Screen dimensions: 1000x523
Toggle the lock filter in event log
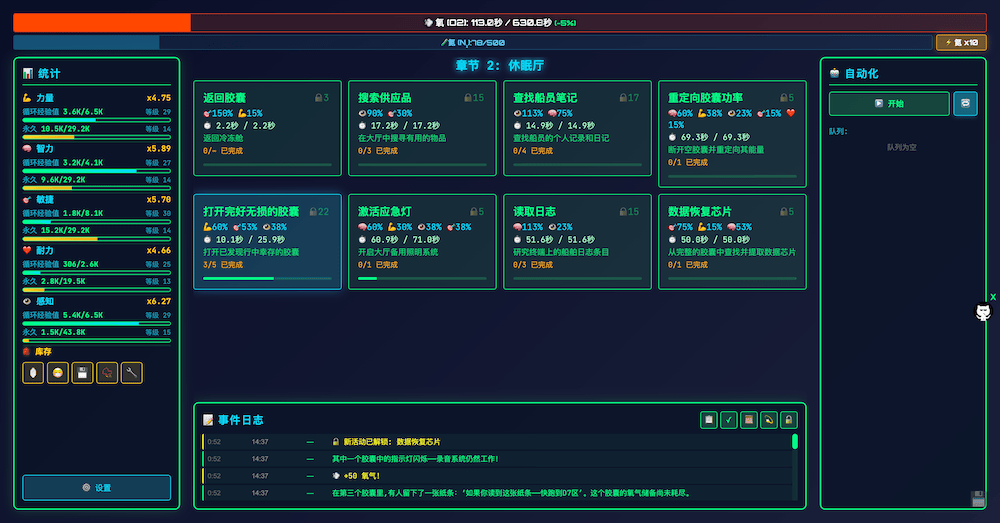point(788,420)
